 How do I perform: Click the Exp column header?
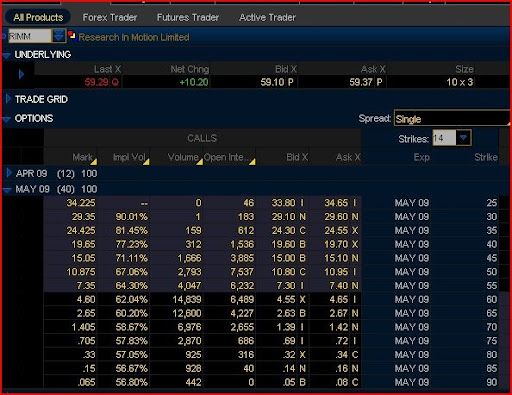tap(421, 157)
